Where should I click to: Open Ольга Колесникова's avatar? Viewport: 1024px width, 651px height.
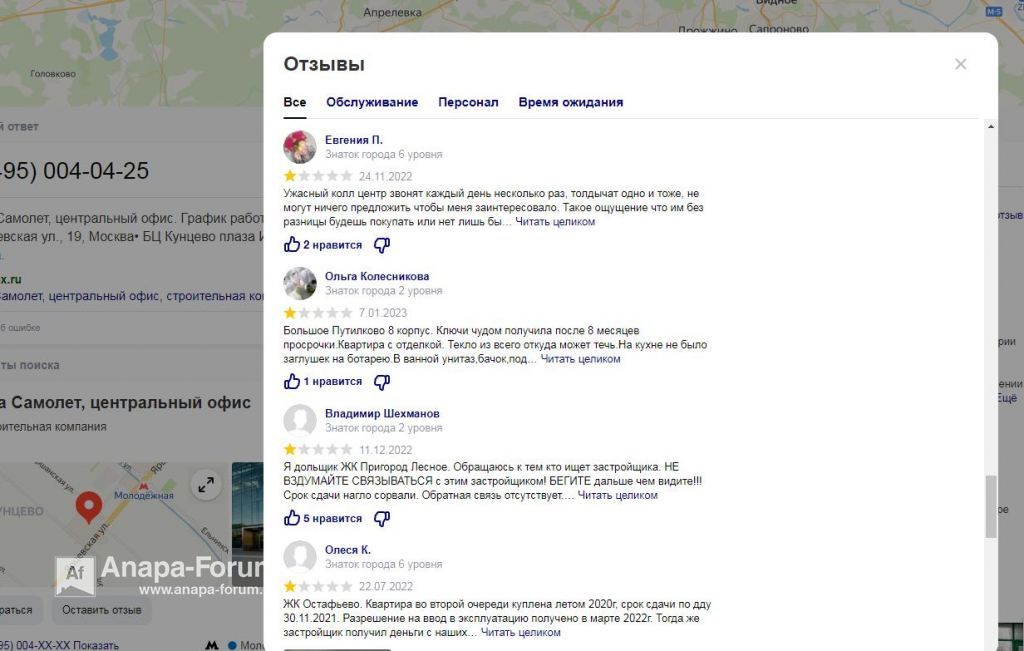(x=300, y=283)
